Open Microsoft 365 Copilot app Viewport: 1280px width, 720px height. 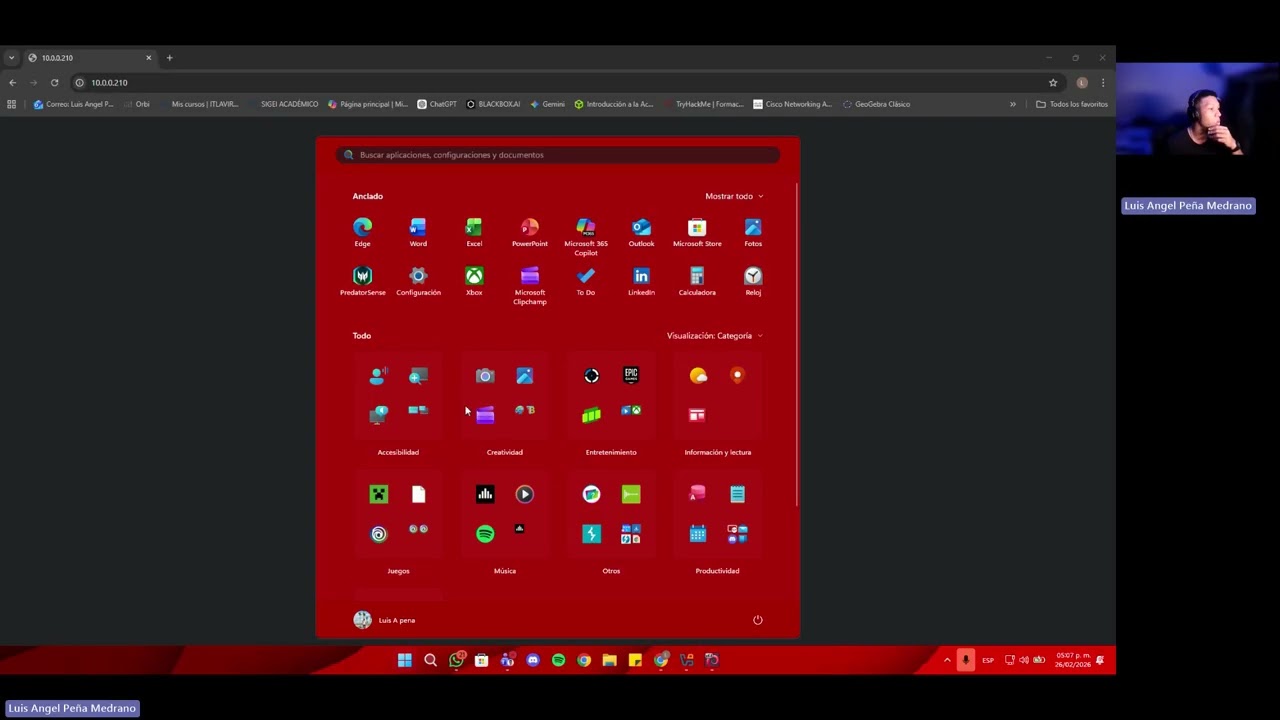click(586, 237)
